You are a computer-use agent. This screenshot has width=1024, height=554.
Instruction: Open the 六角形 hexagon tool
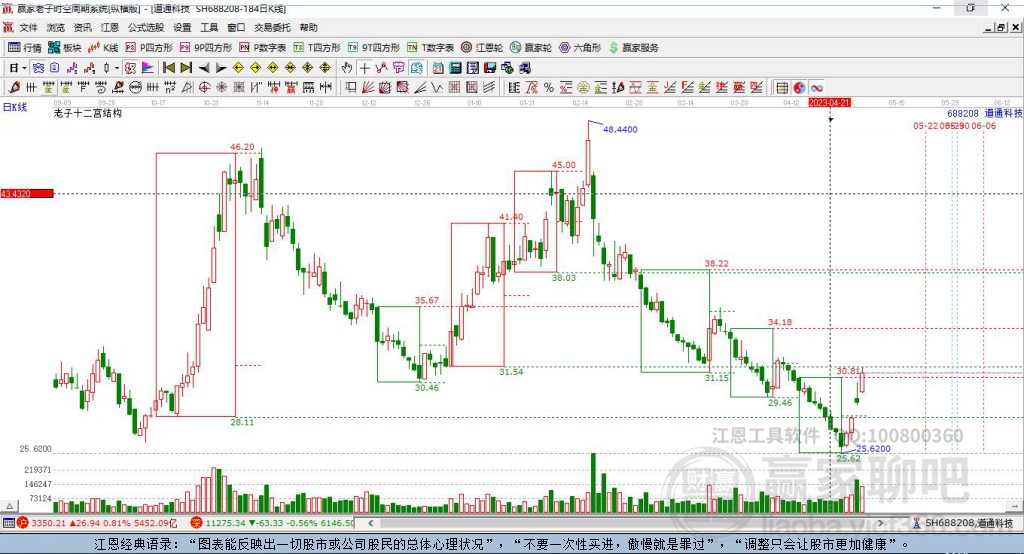580,48
